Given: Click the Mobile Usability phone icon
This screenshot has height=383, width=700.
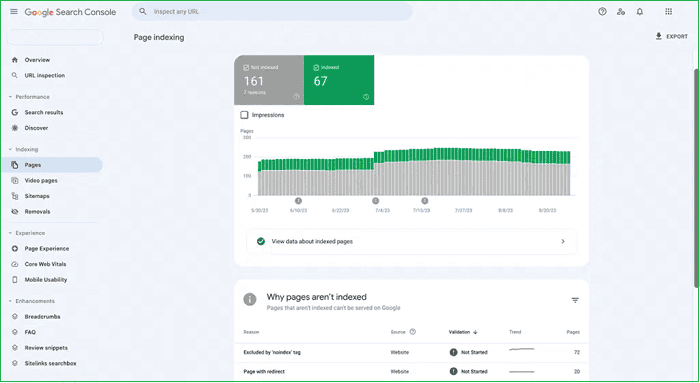Looking at the screenshot, I should 15,280.
